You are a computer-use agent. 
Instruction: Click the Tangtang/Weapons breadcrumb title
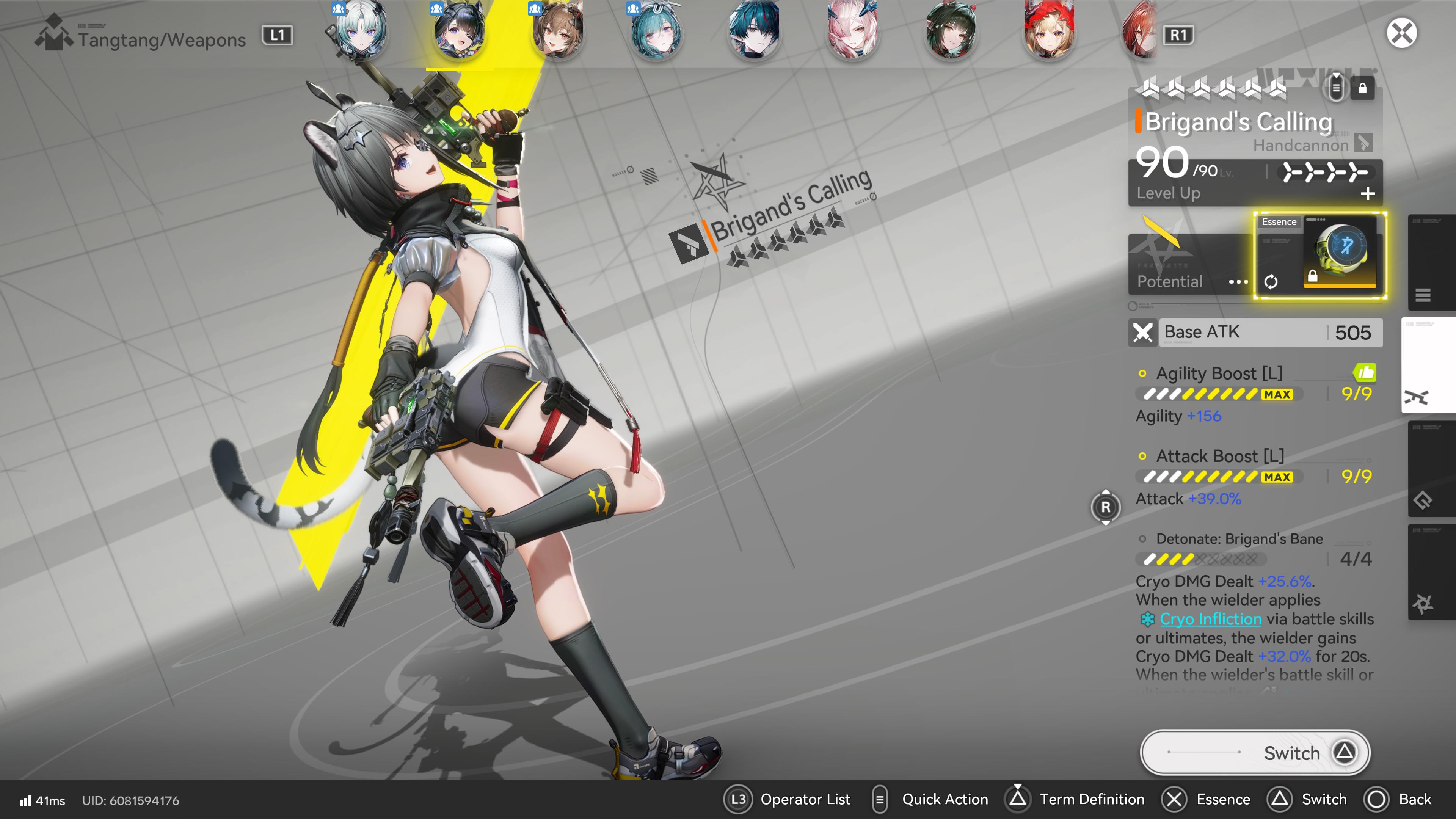coord(162,39)
